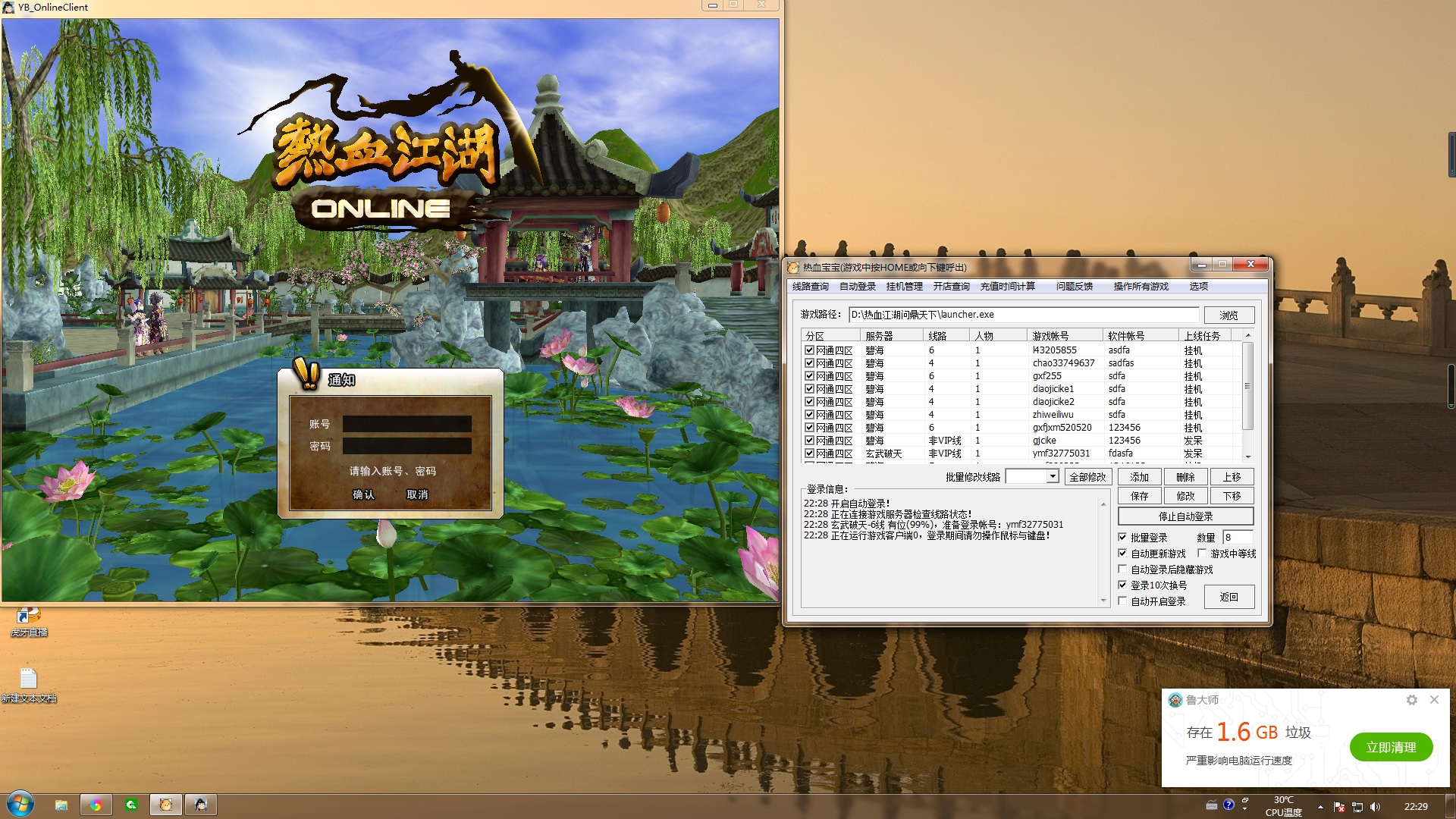This screenshot has height=819, width=1456.
Task: Click 删除 button
Action: (x=1185, y=477)
